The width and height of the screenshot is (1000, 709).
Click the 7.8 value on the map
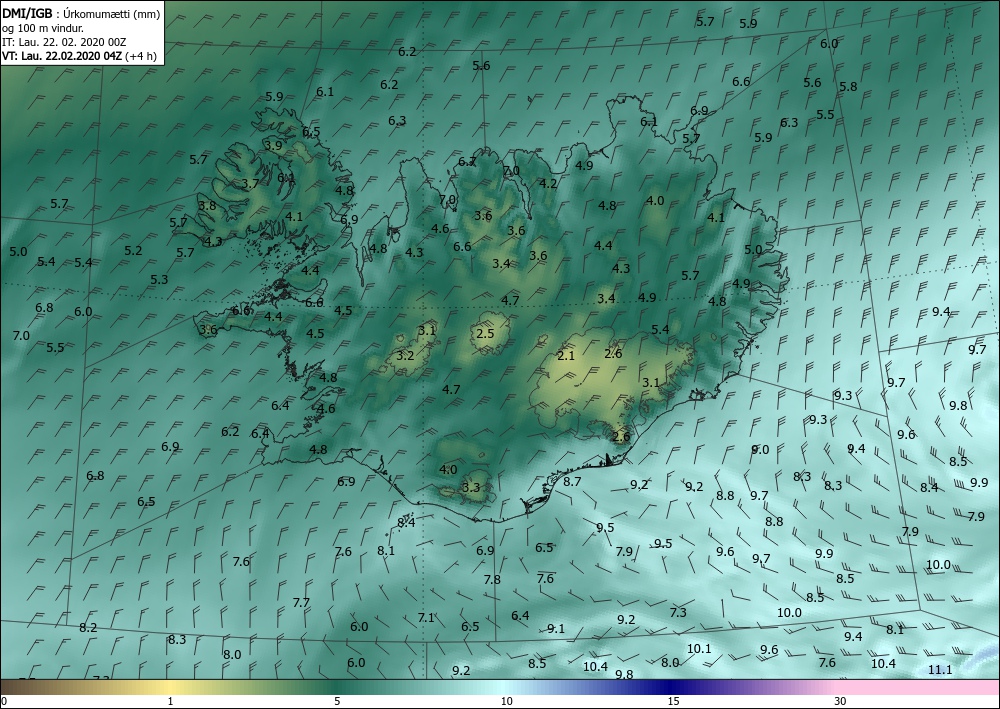pyautogui.click(x=492, y=580)
